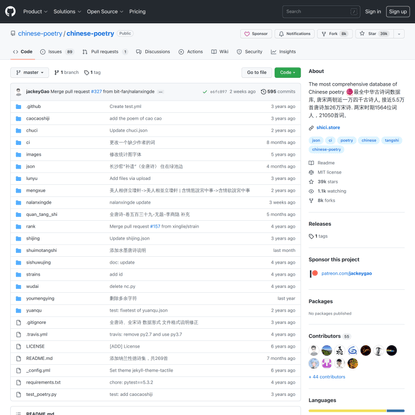Open the ci folder icon

[19, 143]
